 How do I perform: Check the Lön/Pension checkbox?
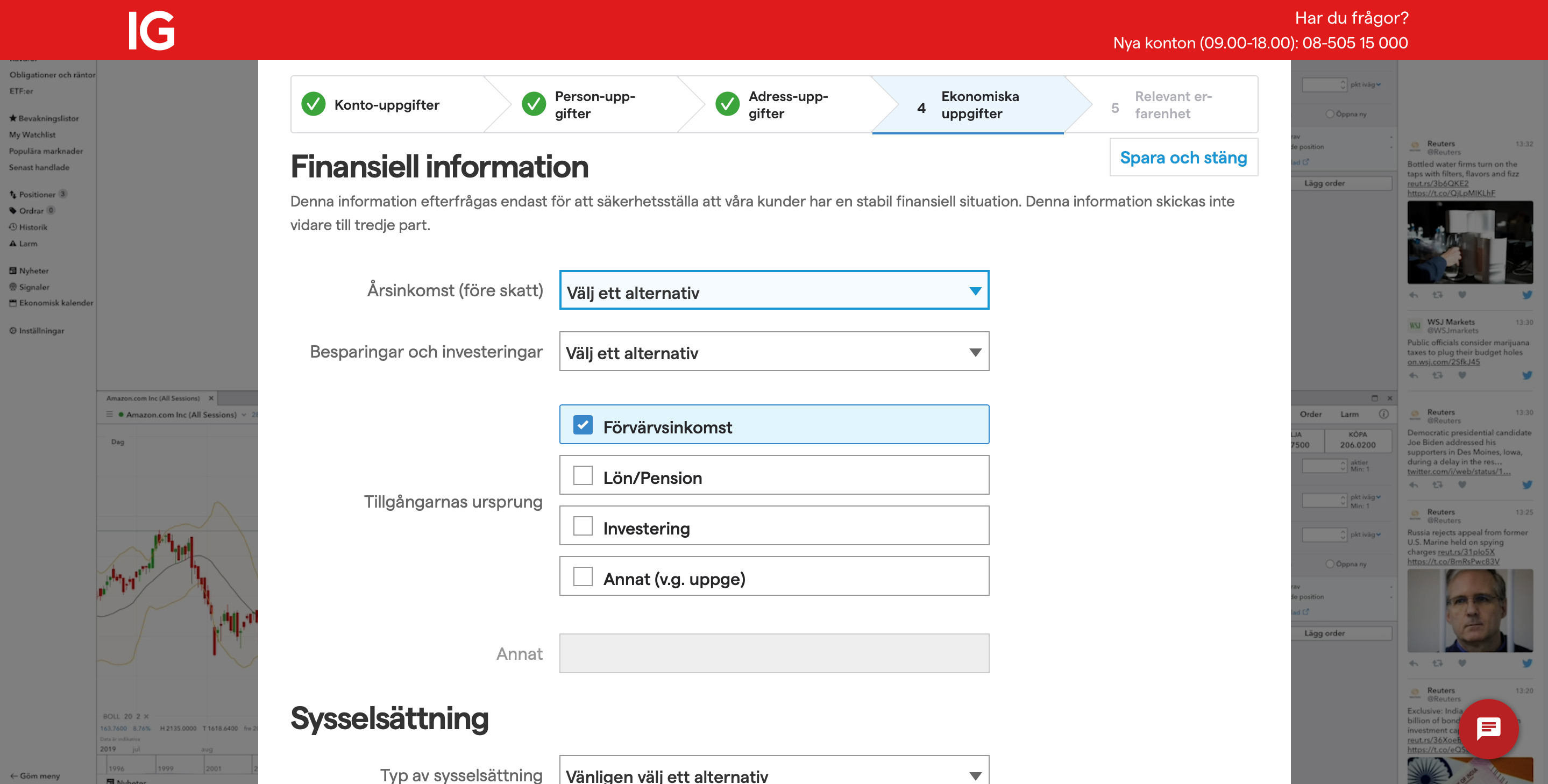[583, 476]
